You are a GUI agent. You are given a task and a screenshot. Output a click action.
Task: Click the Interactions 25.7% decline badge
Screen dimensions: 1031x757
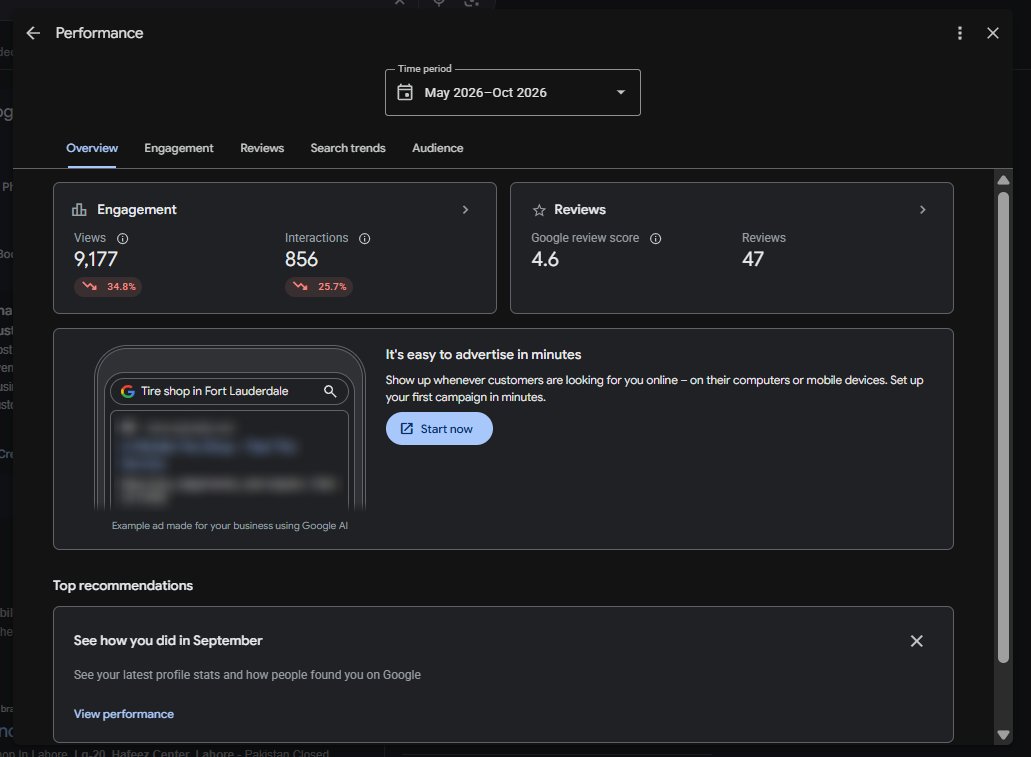point(319,287)
